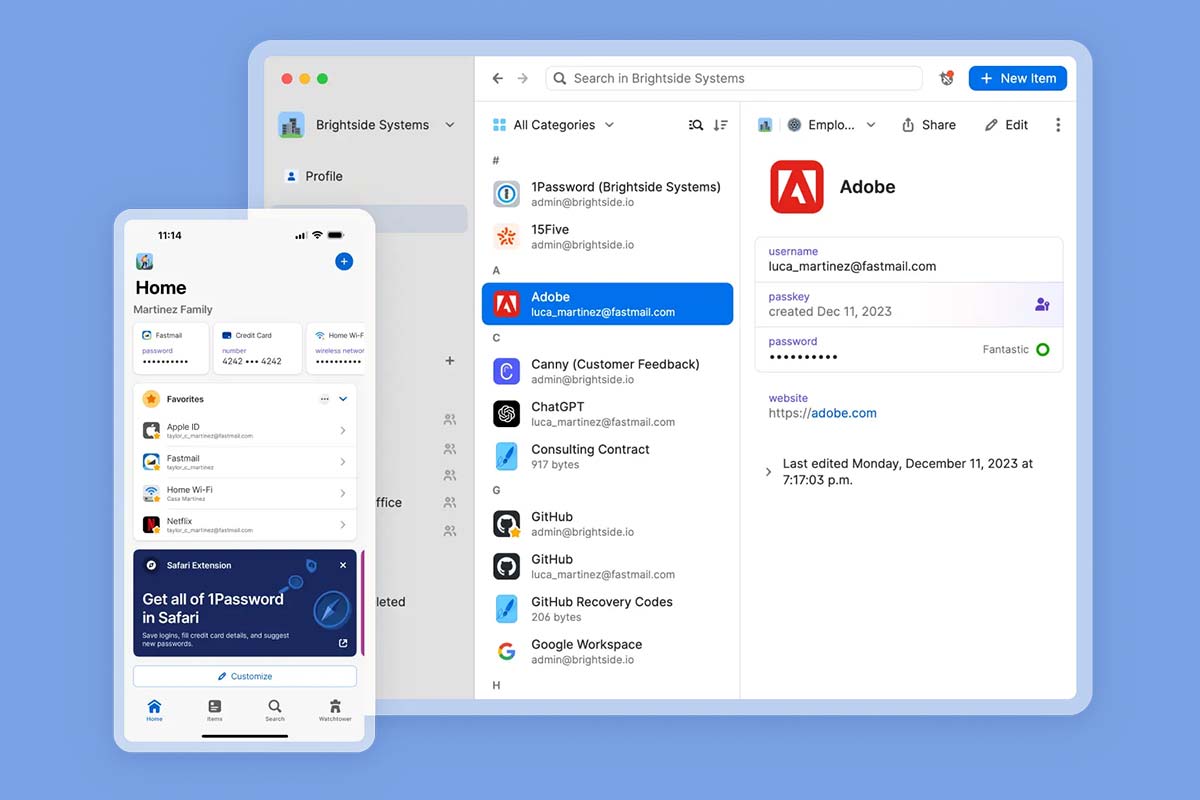Viewport: 1200px width, 800px height.
Task: Open the Employee vault dropdown
Action: tap(830, 125)
